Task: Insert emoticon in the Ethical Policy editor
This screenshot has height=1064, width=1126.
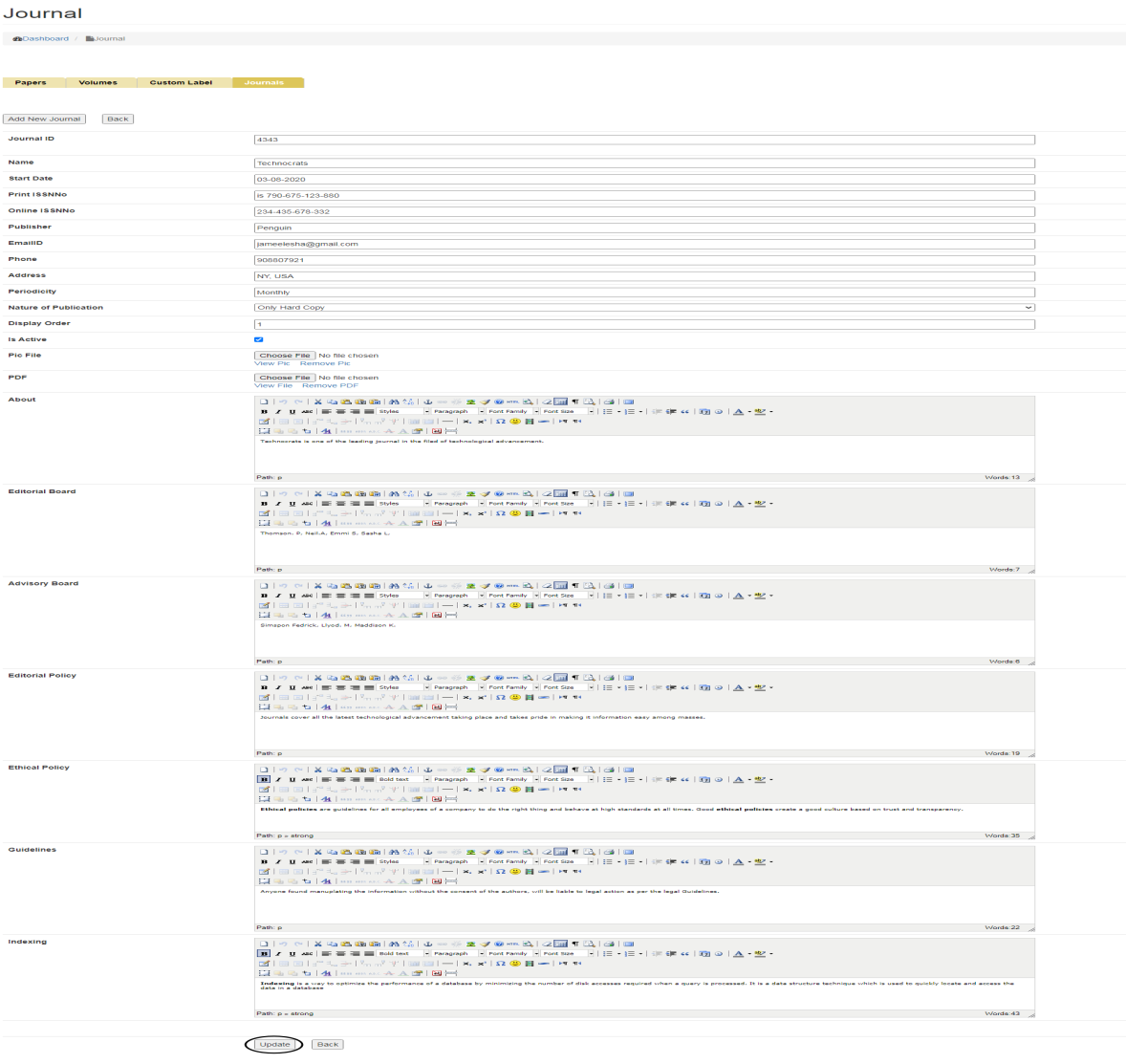Action: pyautogui.click(x=514, y=790)
